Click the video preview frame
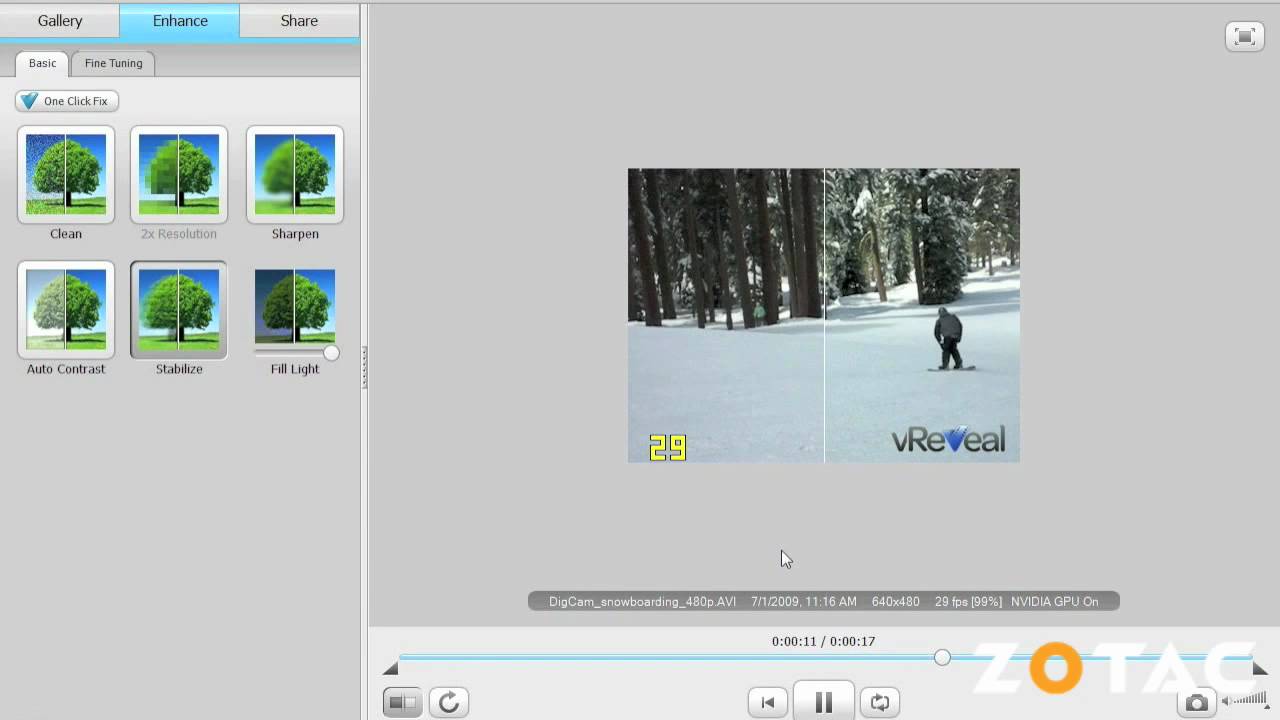 pos(824,315)
